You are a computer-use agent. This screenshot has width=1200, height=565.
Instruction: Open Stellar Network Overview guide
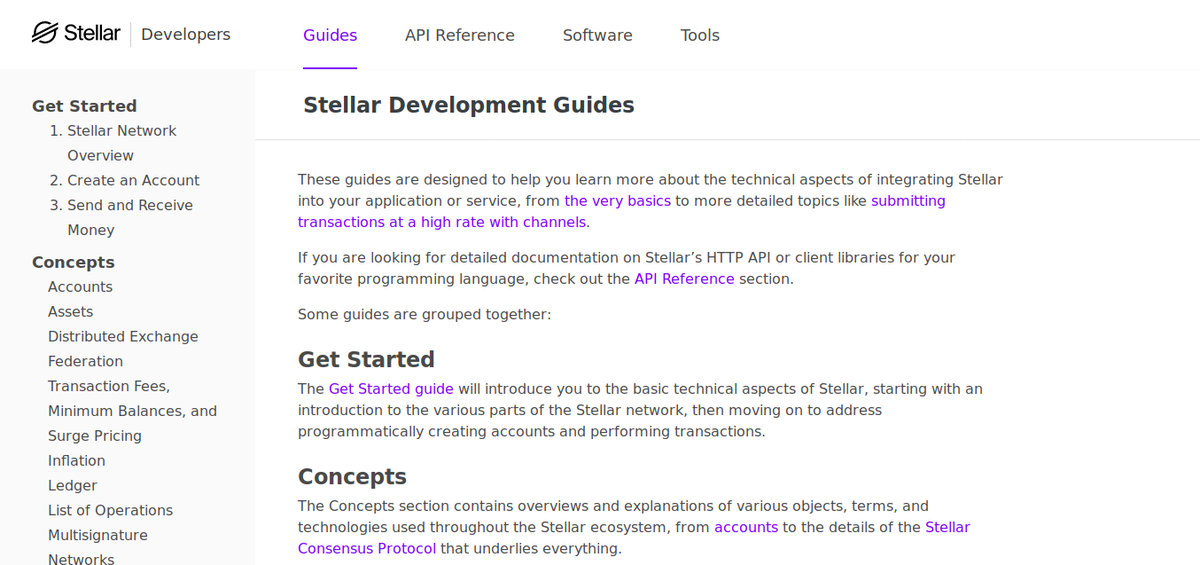(x=122, y=143)
